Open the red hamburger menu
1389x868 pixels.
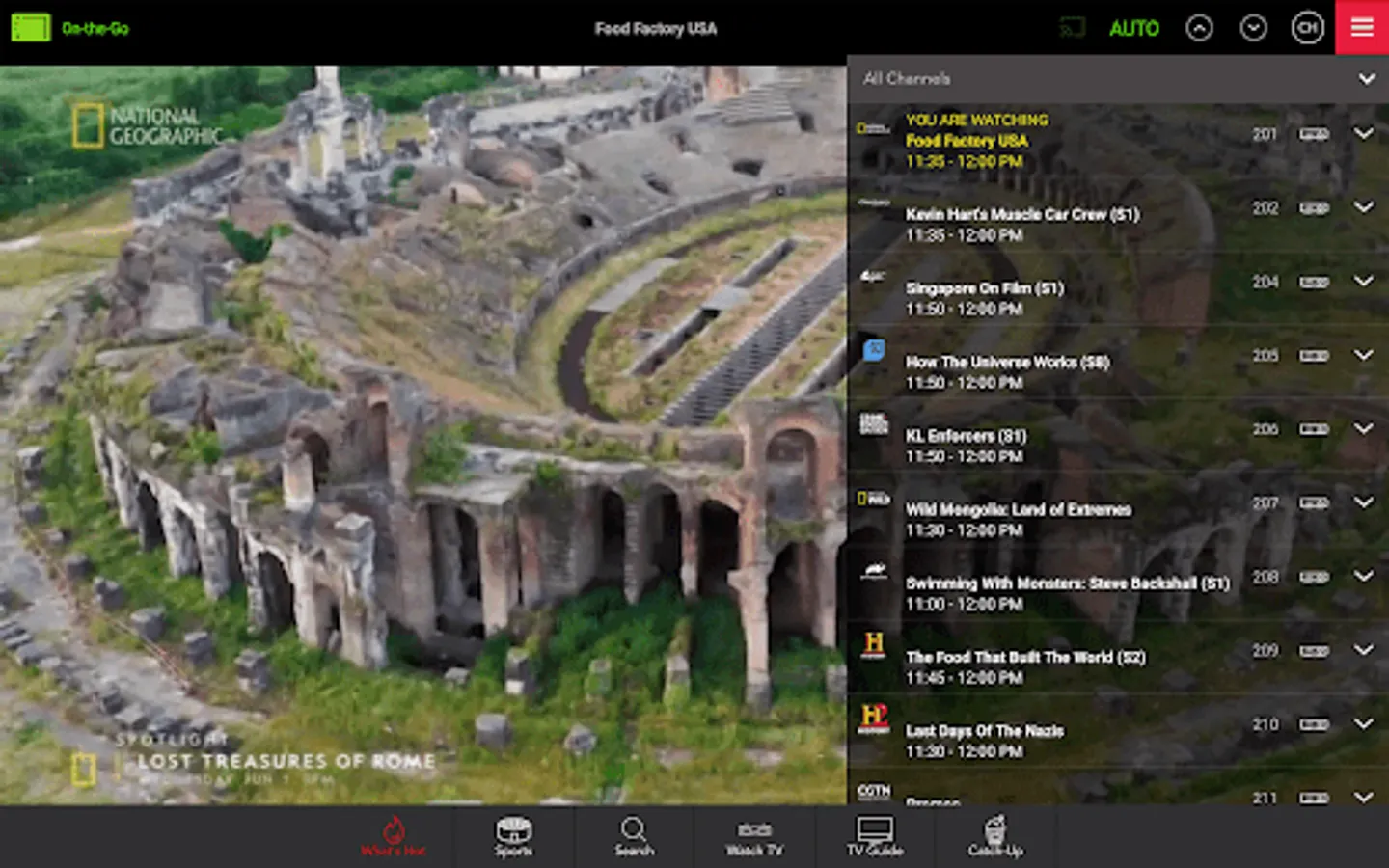[x=1362, y=27]
